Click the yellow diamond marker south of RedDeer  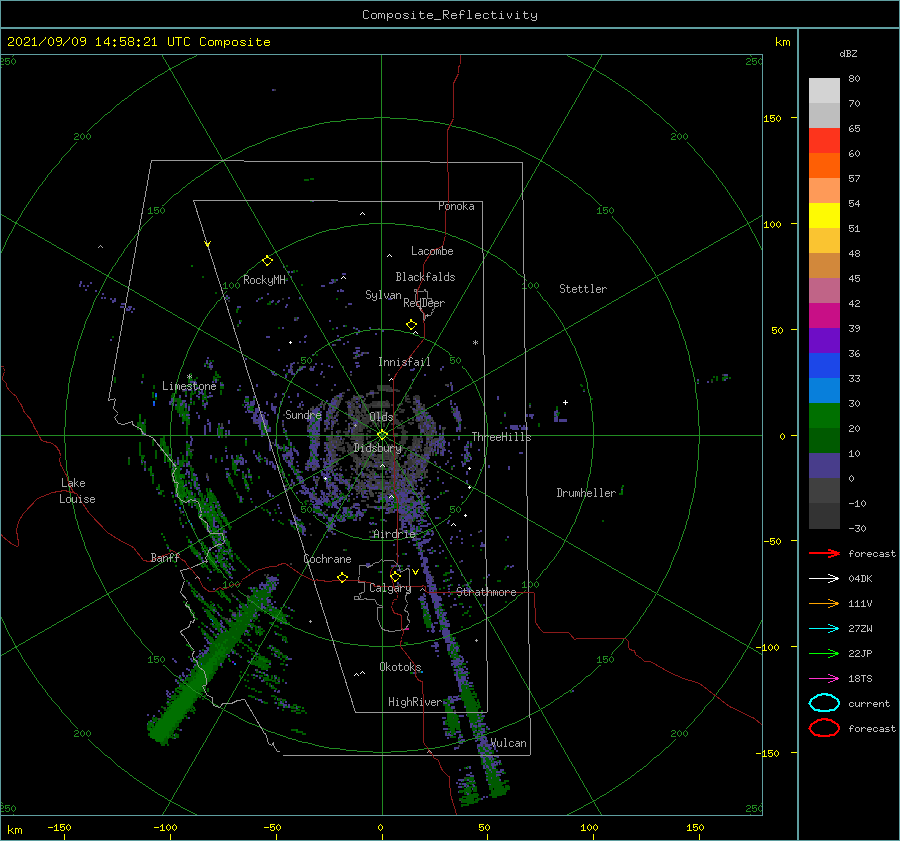411,325
